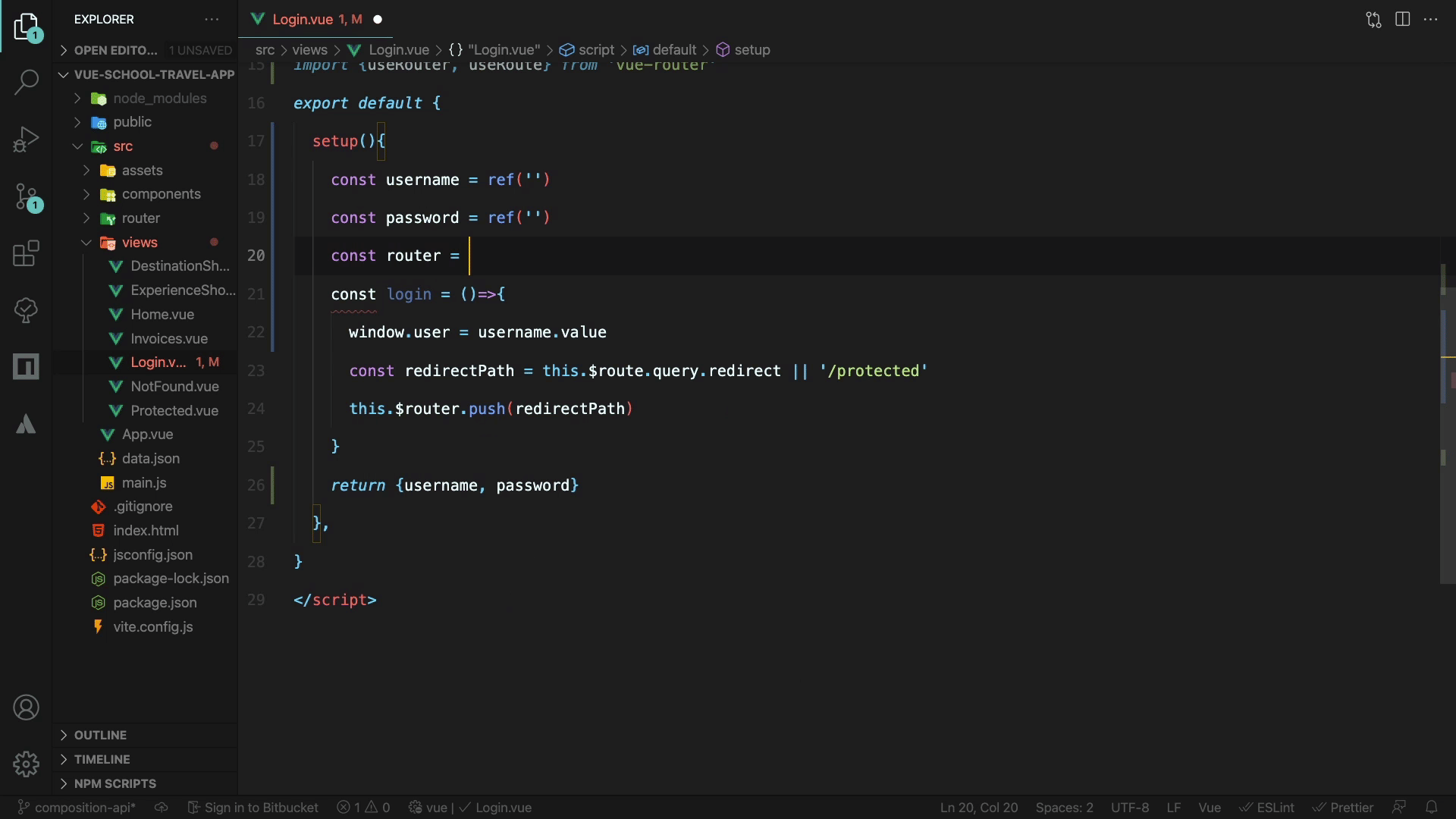Open the Extensions view

tap(26, 254)
